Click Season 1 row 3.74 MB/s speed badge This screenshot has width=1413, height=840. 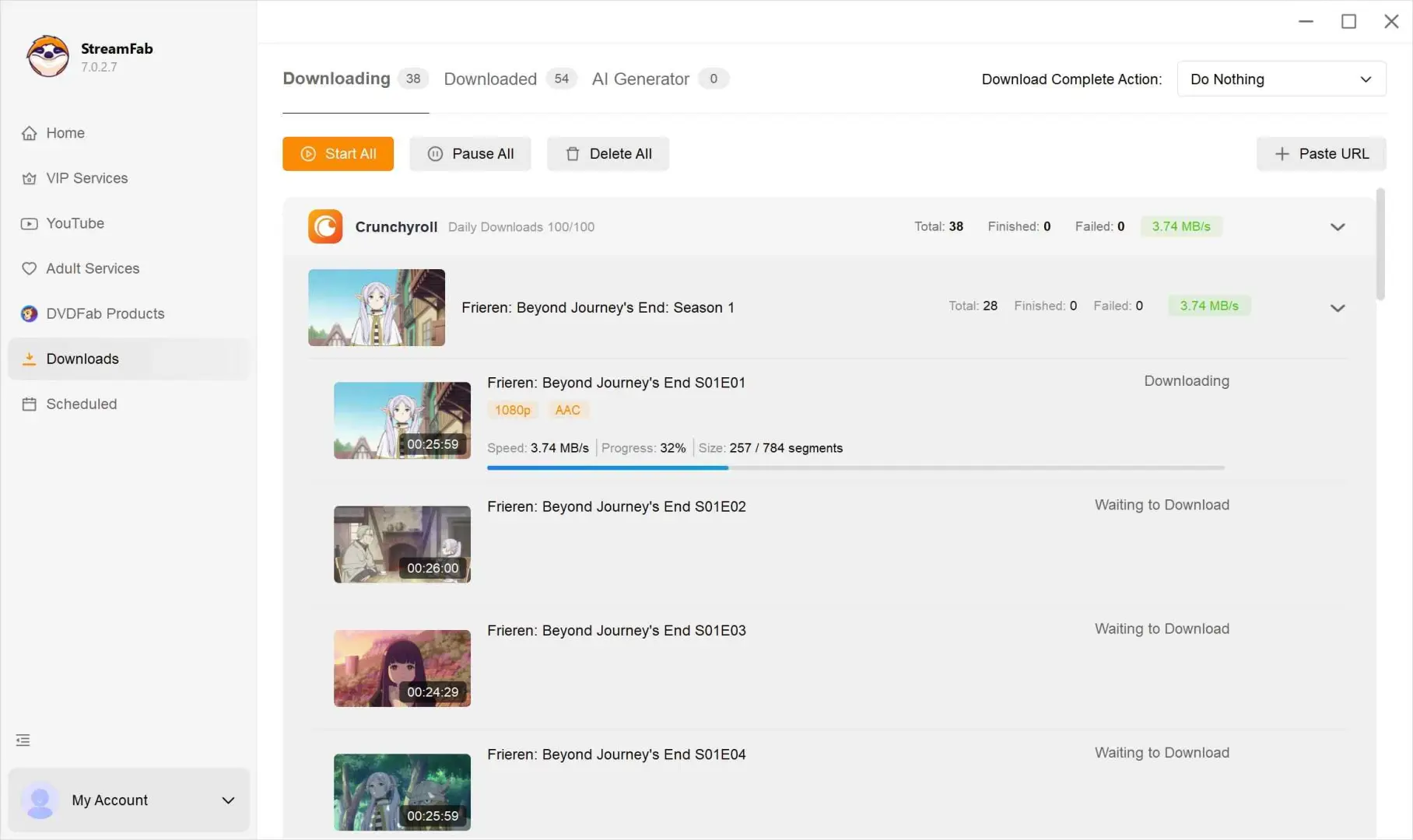coord(1209,306)
